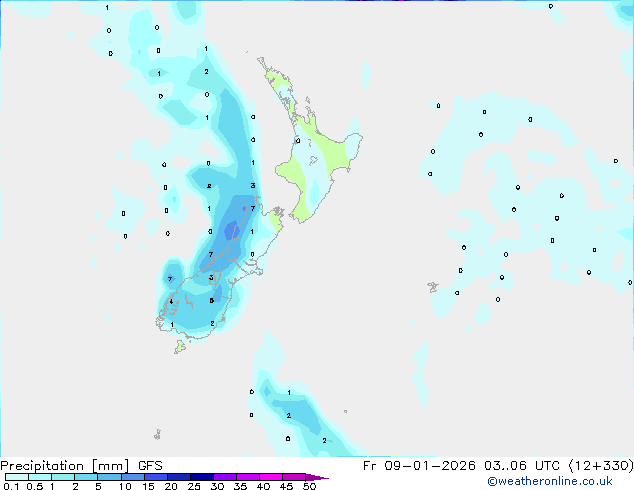Click the '0.1' legend scale label
This screenshot has height=490, width=634.
[11, 486]
